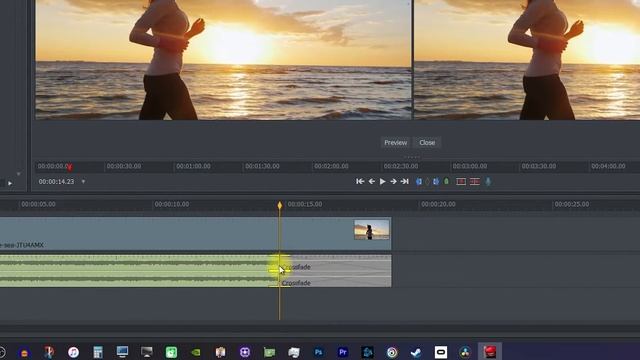Click the small play arrow at far left
The image size is (640, 360).
[x=10, y=184]
